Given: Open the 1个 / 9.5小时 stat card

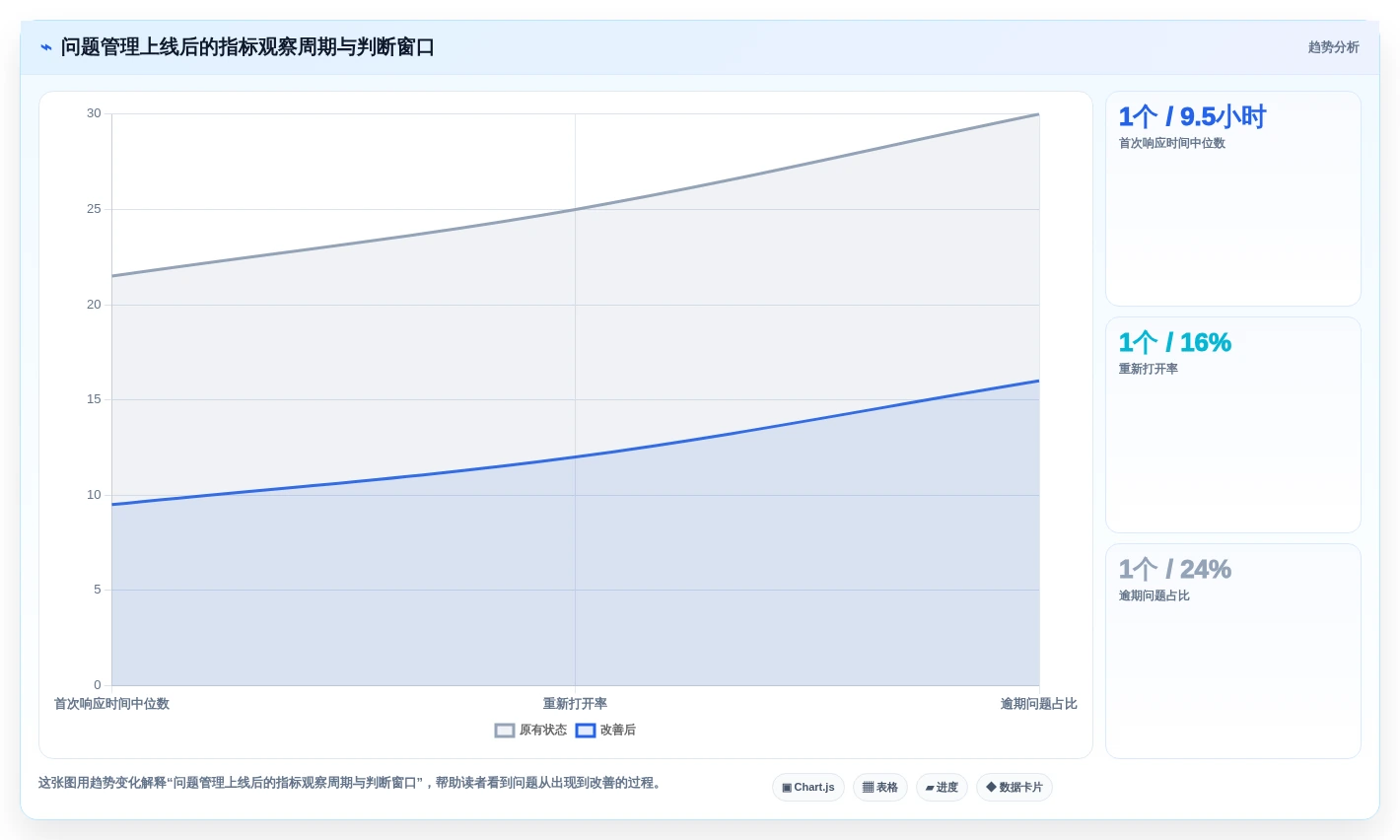Looking at the screenshot, I should [x=1233, y=199].
